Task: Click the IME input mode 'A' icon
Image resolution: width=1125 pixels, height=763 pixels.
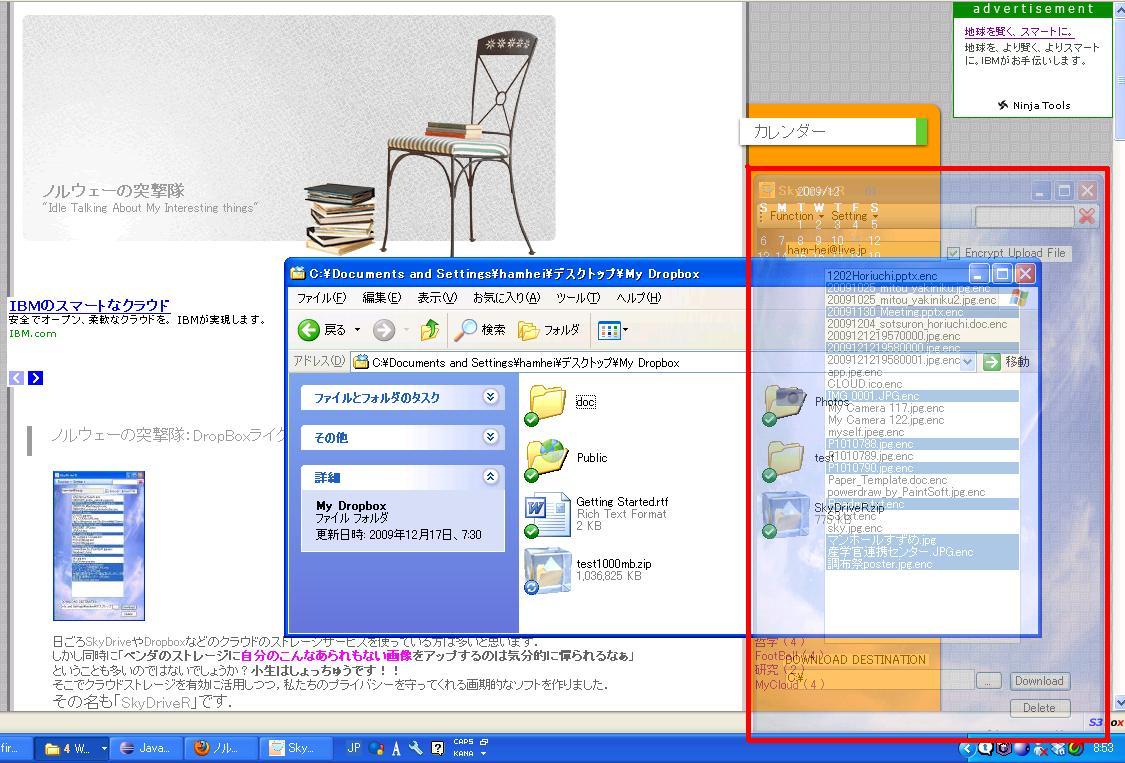Action: point(396,749)
